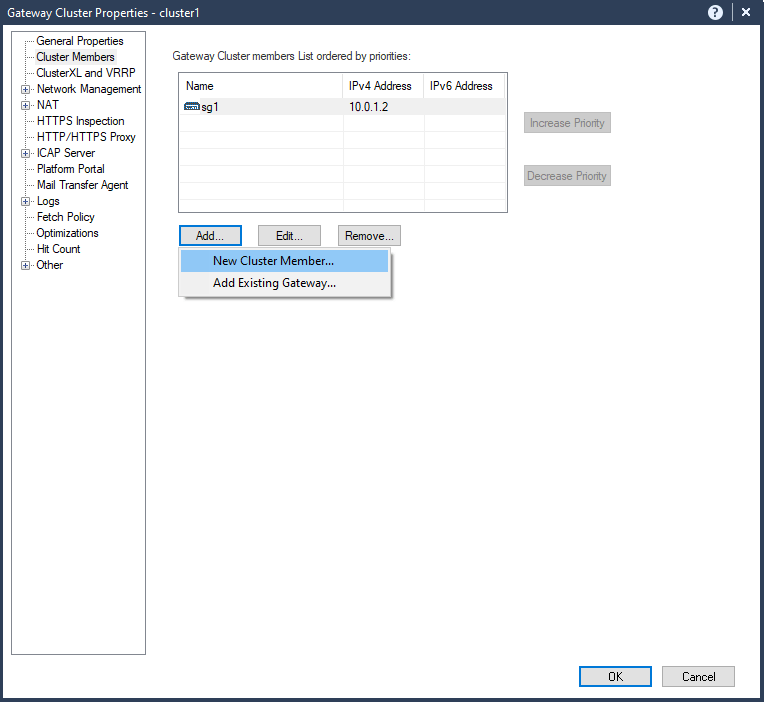Choose Add Existing Gateway menu entry
Screen dimensions: 764x702
click(x=285, y=283)
